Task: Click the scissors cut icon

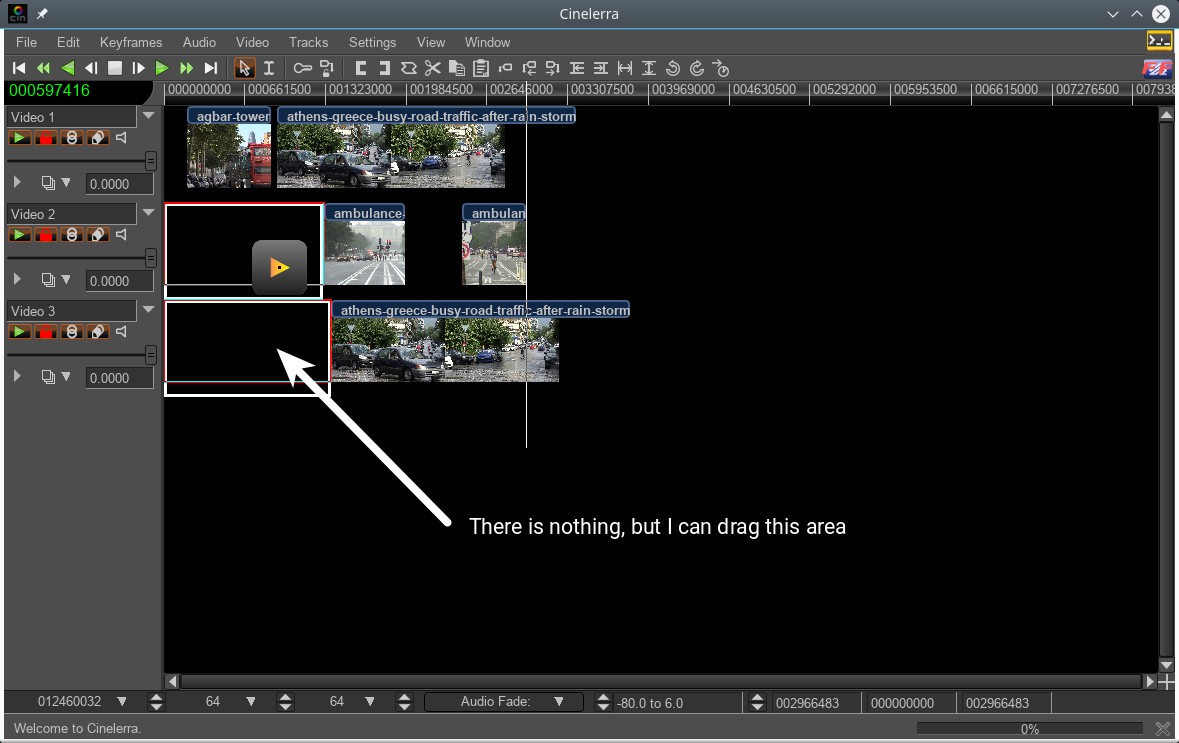Action: [432, 68]
